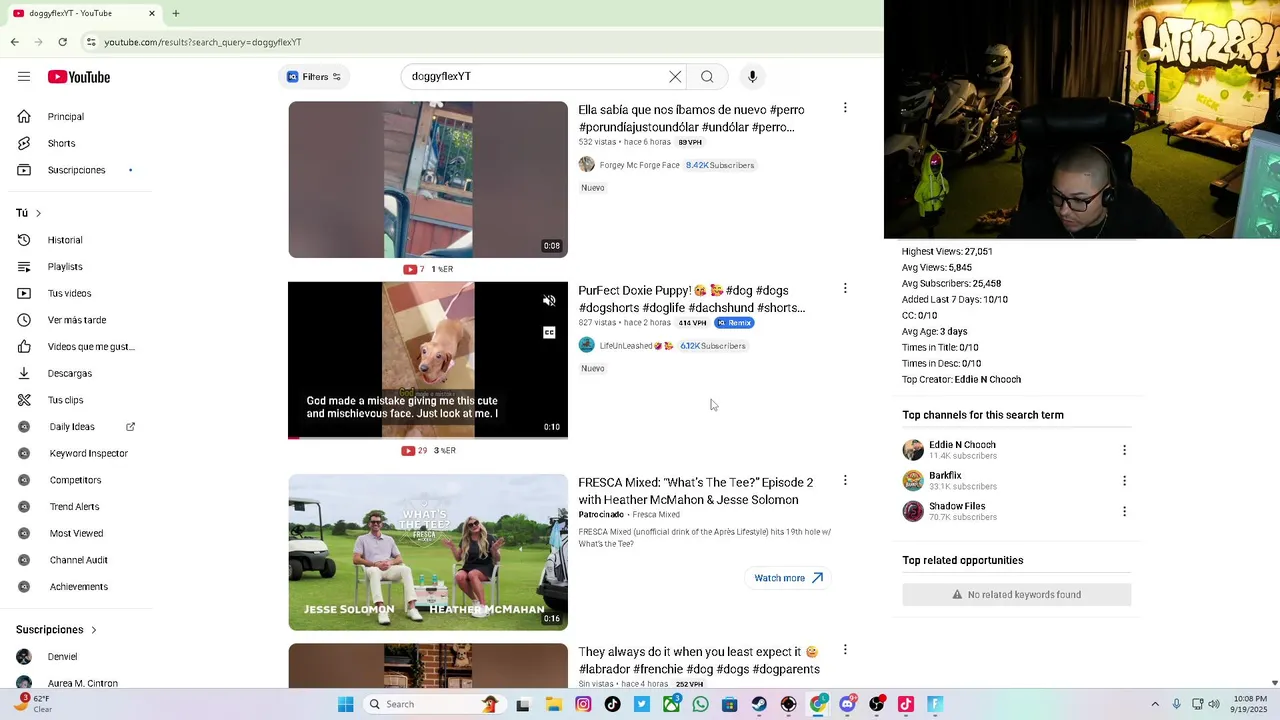
Task: Open WhatsApp from the taskbar
Action: (x=700, y=704)
